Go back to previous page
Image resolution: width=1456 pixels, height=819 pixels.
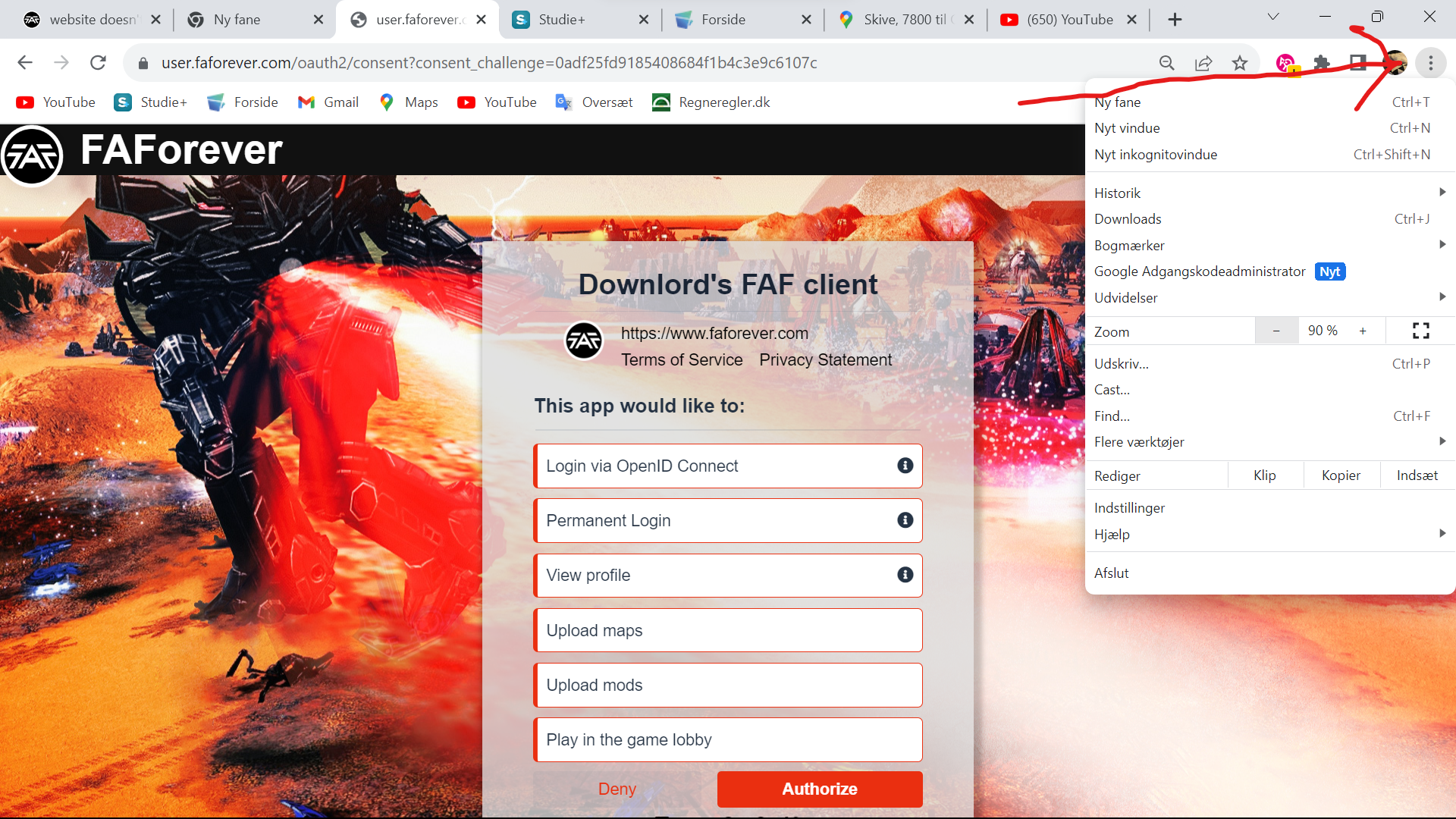(x=25, y=63)
